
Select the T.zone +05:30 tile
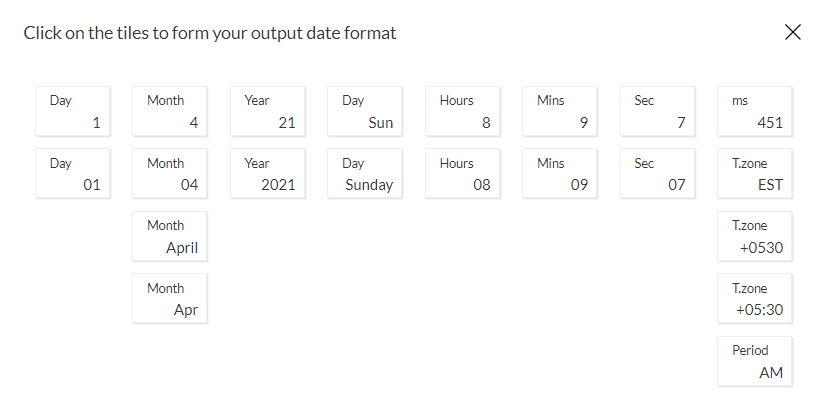pyautogui.click(x=755, y=298)
